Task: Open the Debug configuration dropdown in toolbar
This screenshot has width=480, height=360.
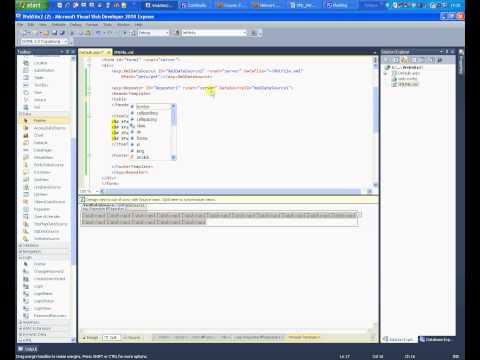Action: [x=167, y=33]
